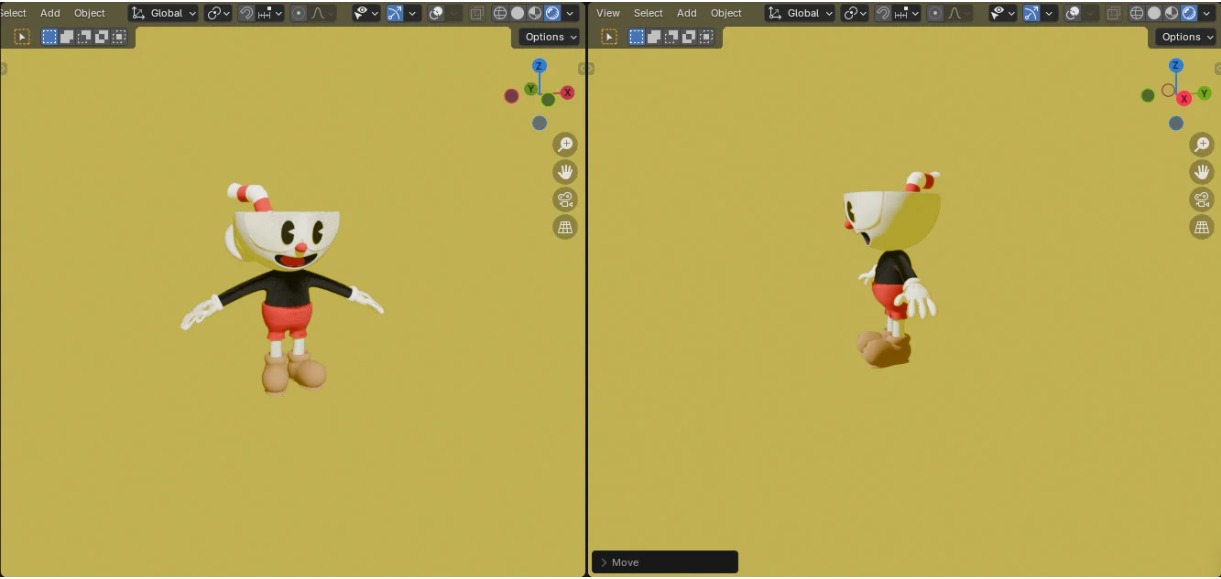The width and height of the screenshot is (1221, 579).
Task: Switch perspective/orthographic grid in right viewport
Action: pyautogui.click(x=1202, y=227)
